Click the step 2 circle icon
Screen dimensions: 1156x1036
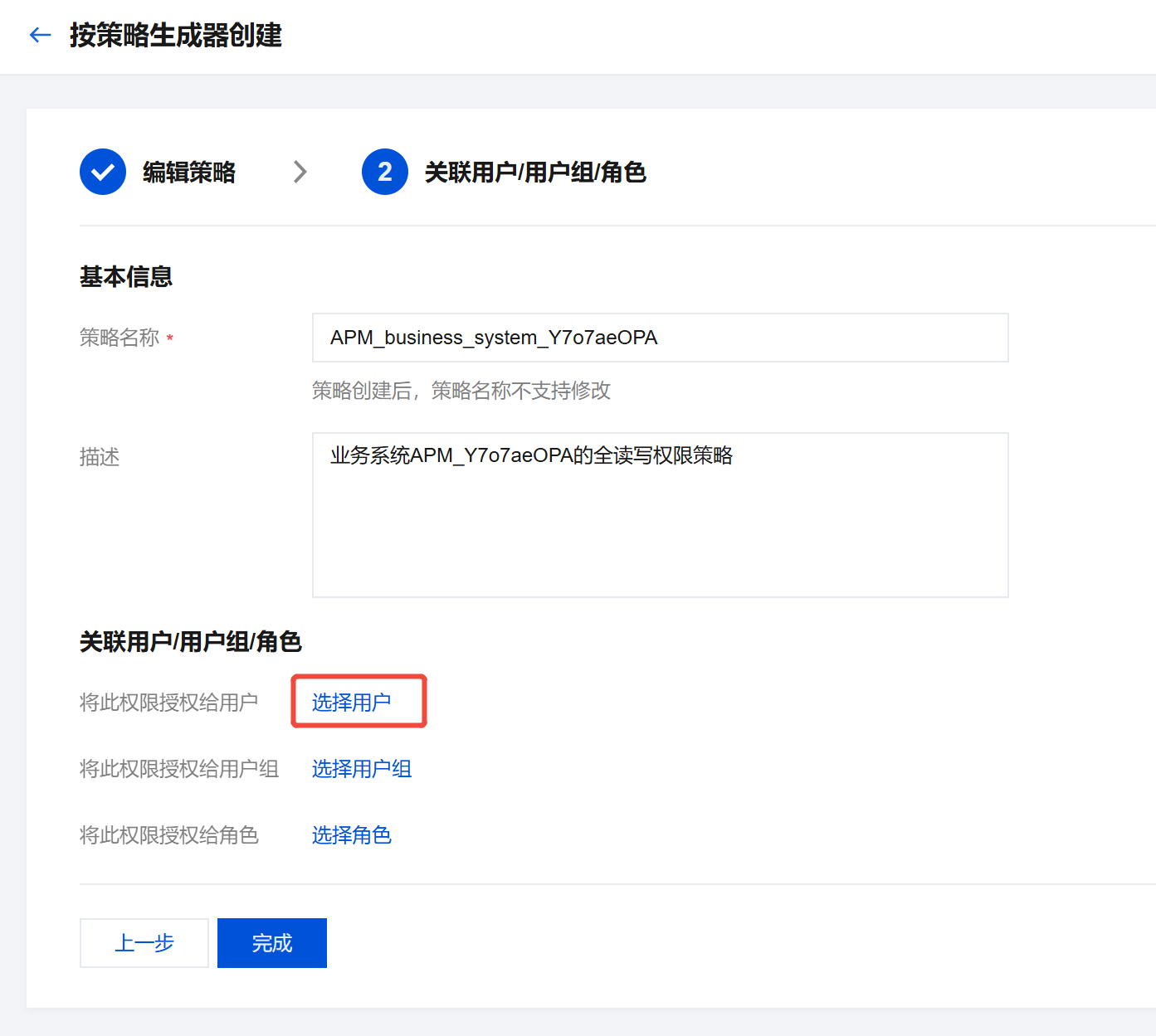point(385,172)
